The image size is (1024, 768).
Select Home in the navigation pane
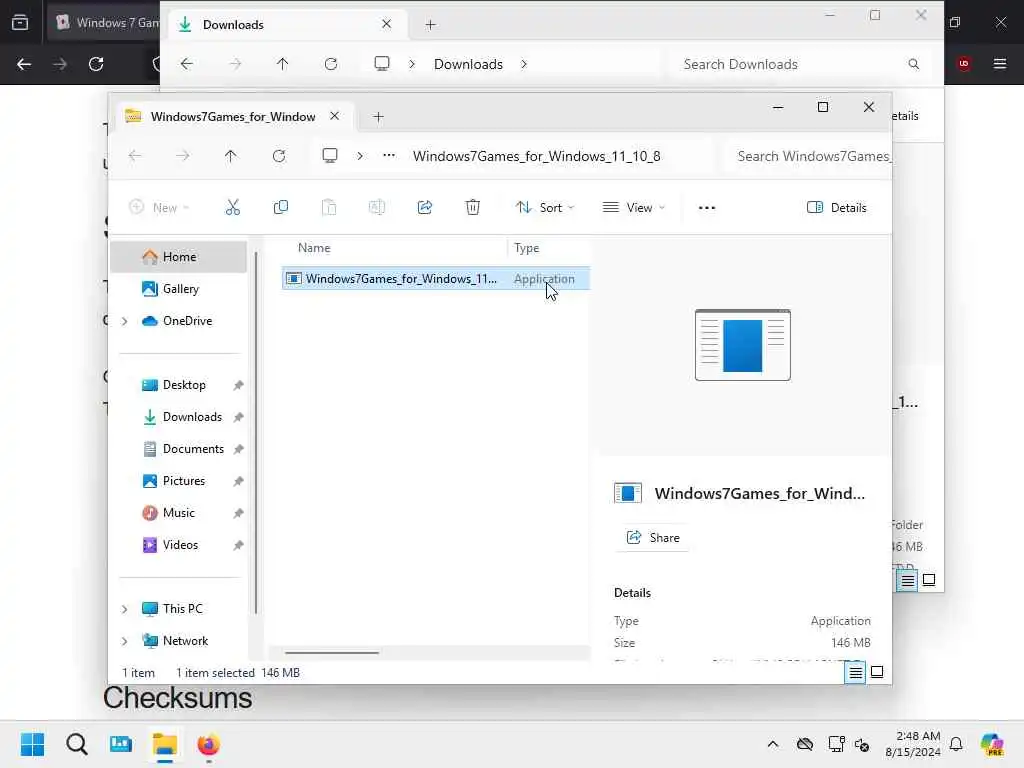pyautogui.click(x=179, y=257)
